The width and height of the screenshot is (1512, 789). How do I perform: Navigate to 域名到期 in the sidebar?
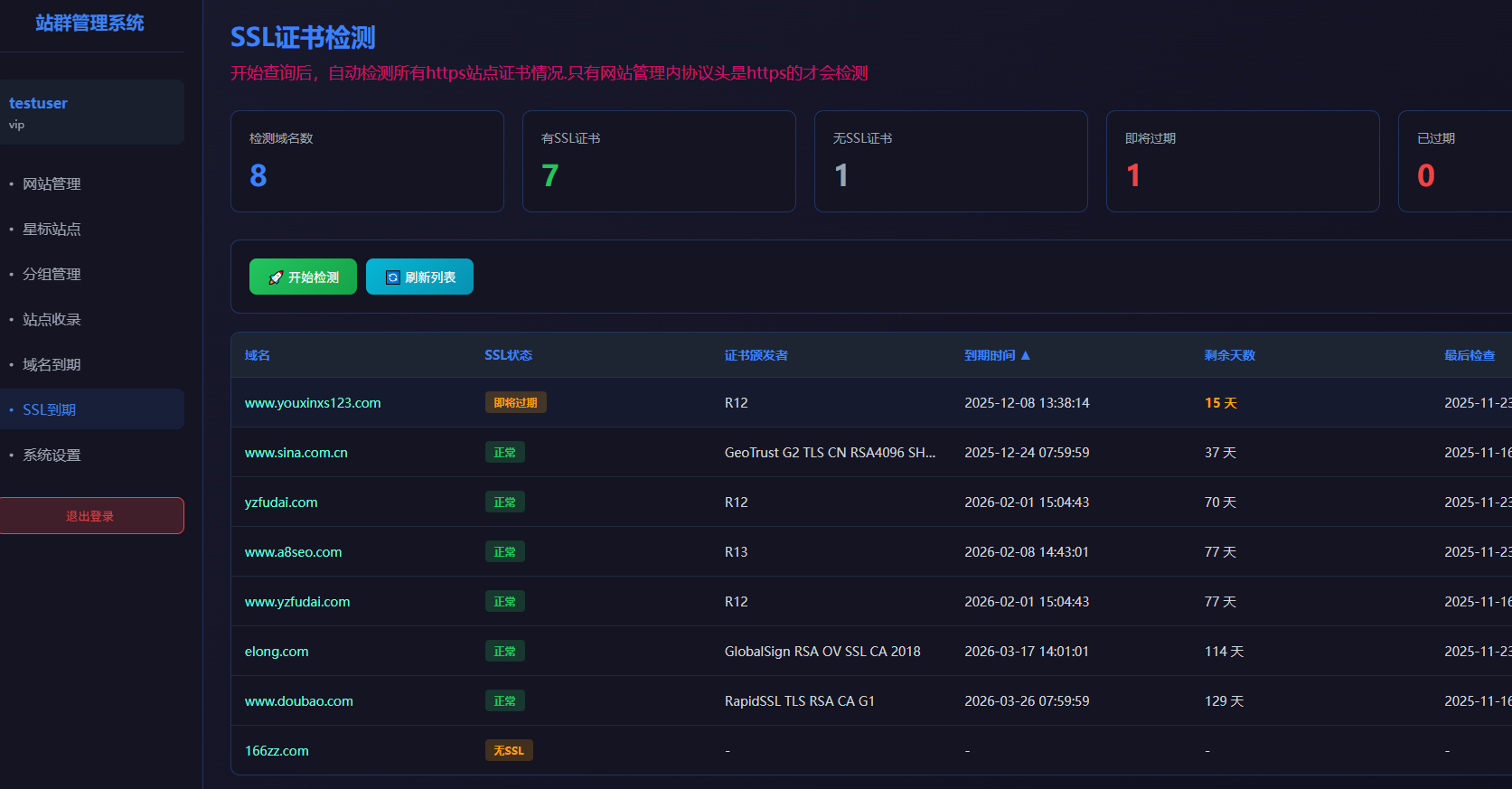(x=52, y=364)
